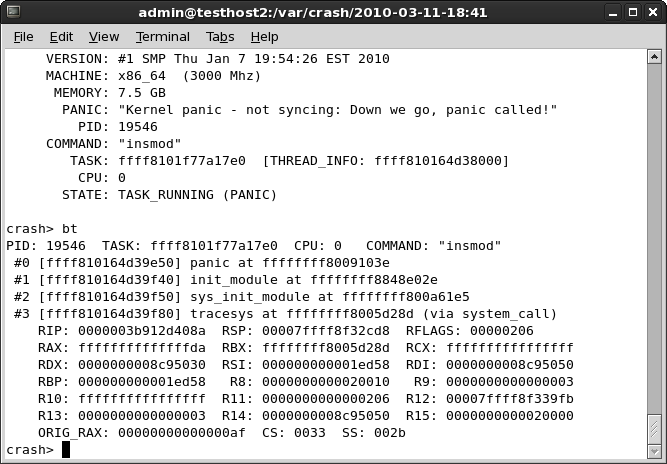This screenshot has height=464, width=667.
Task: Expand the View menu
Action: pos(104,37)
